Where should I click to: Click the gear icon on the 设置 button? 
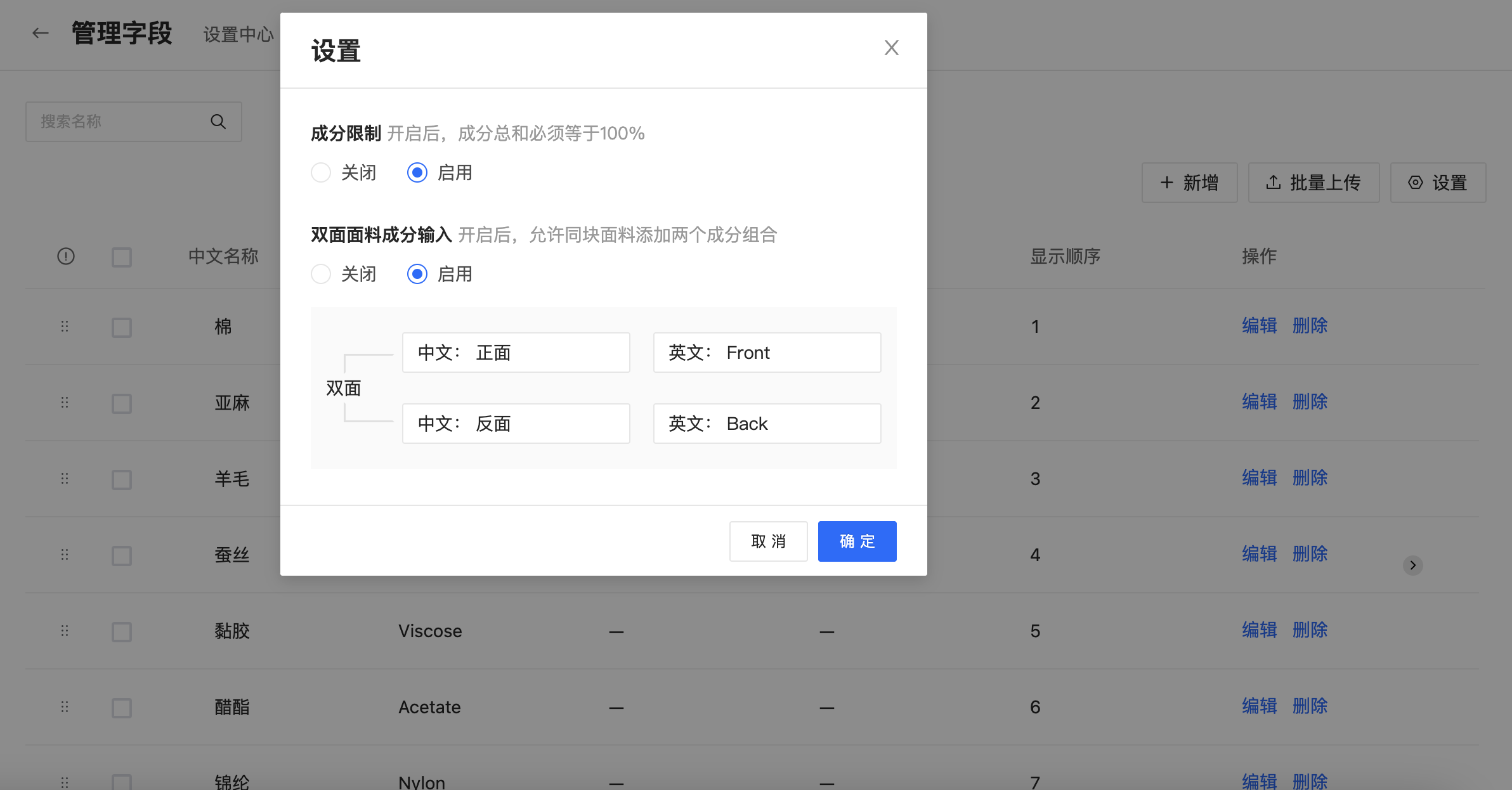point(1415,183)
